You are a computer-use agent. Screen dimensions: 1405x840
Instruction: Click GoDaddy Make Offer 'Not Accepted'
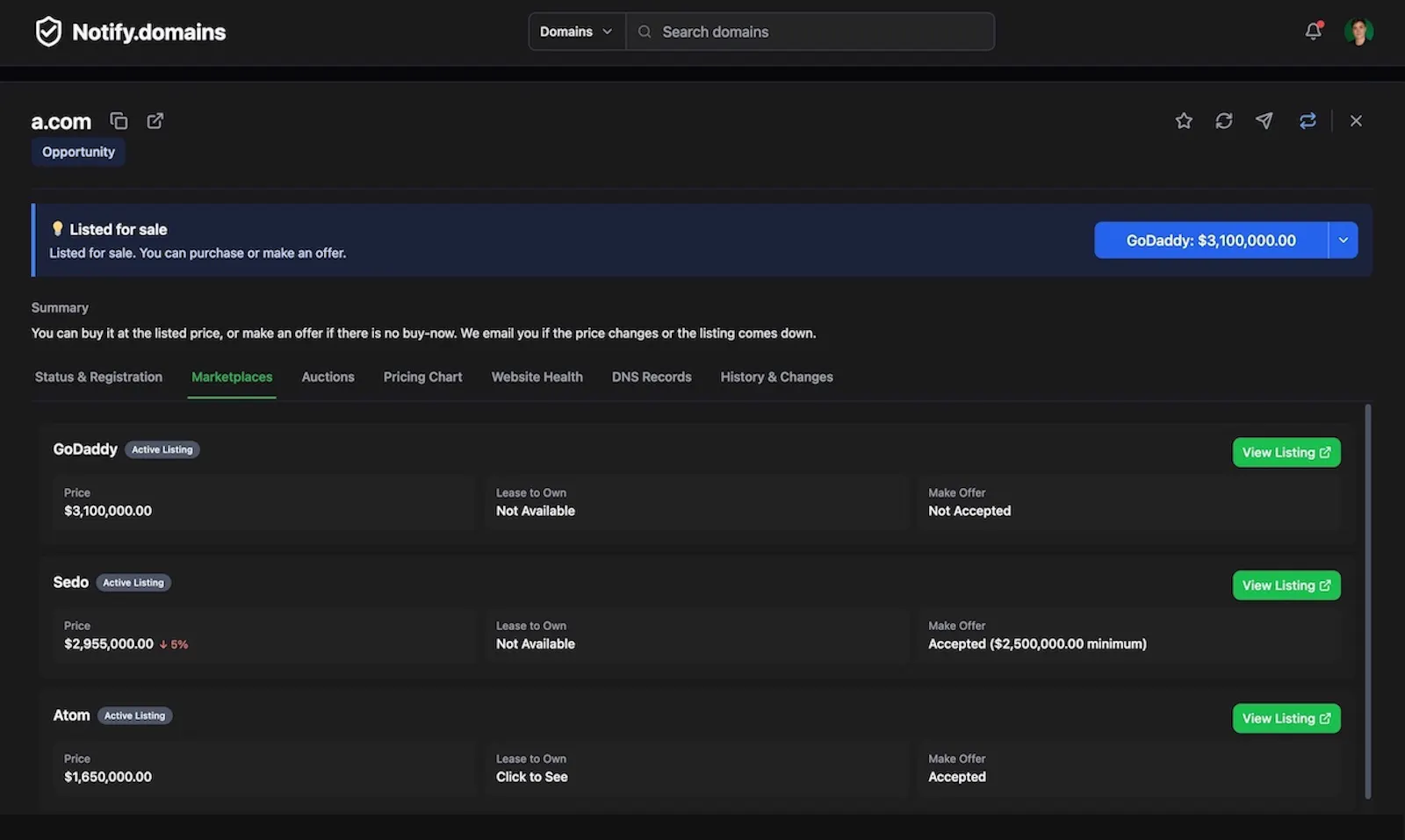click(969, 511)
